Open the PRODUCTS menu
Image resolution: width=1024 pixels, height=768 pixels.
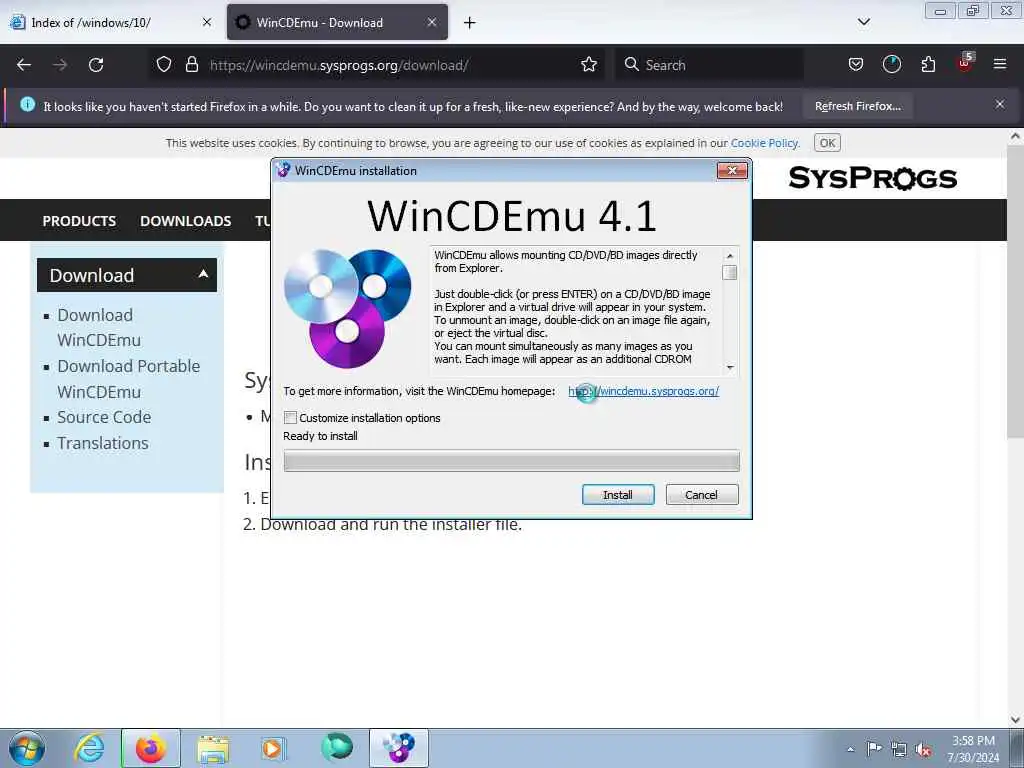(79, 221)
